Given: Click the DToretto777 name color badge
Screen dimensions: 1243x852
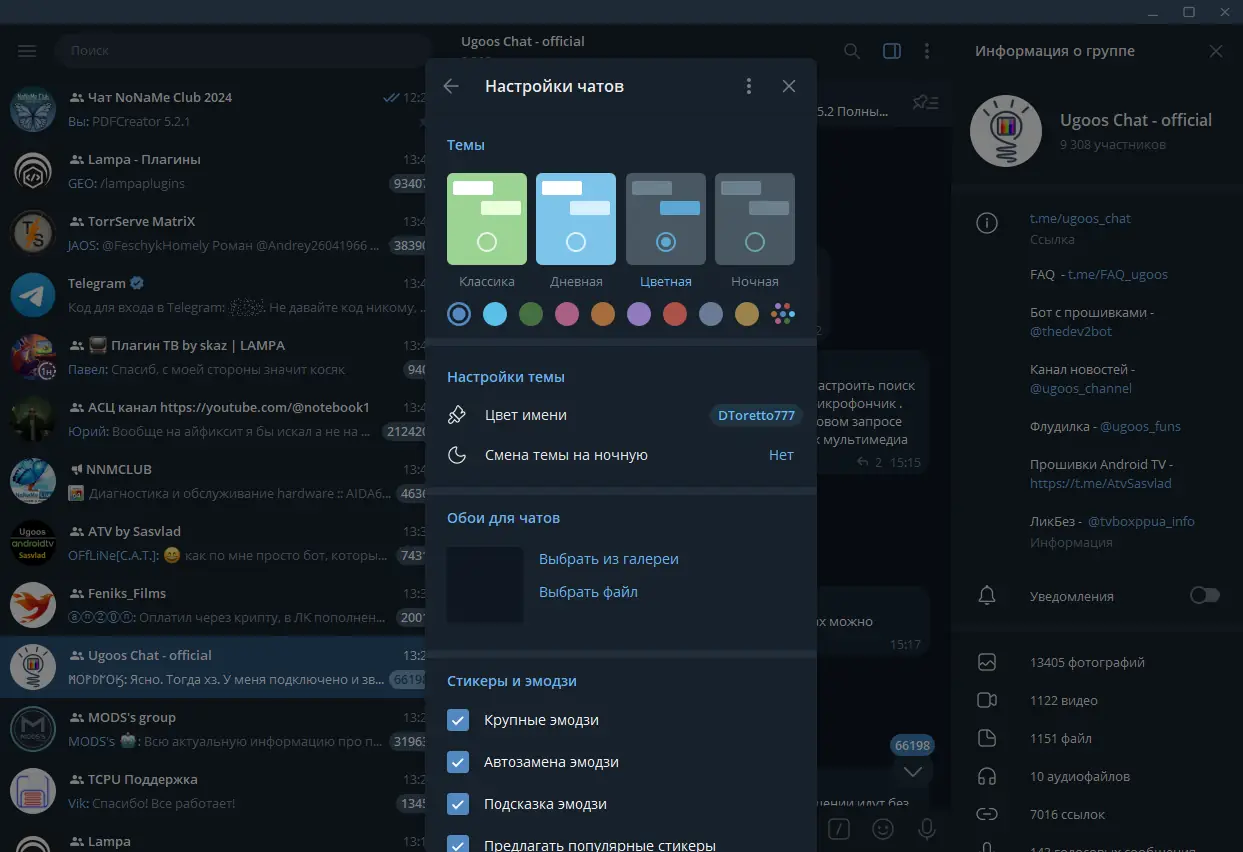Looking at the screenshot, I should [x=756, y=415].
